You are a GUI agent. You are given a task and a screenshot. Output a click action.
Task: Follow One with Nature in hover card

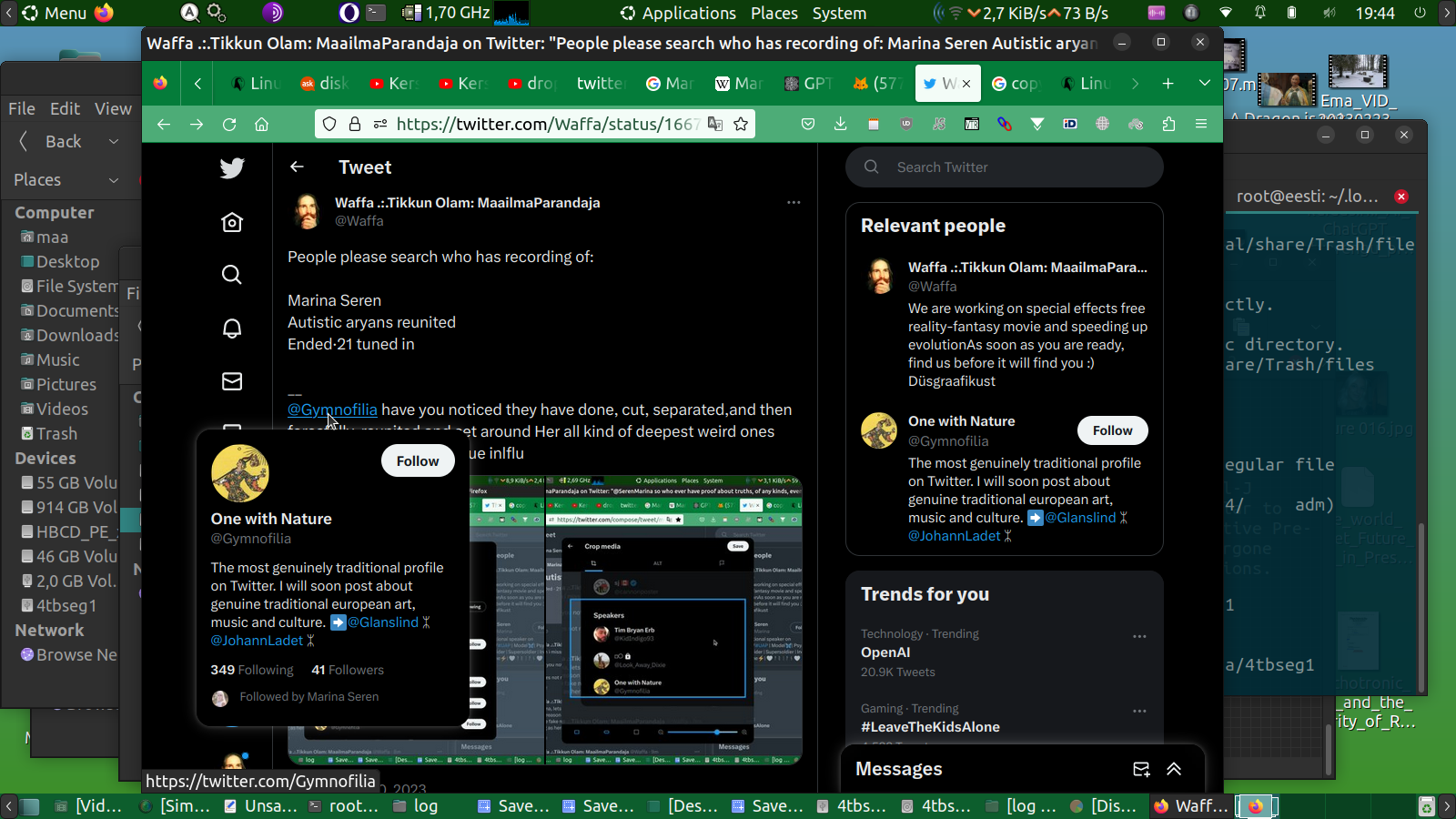pyautogui.click(x=418, y=461)
